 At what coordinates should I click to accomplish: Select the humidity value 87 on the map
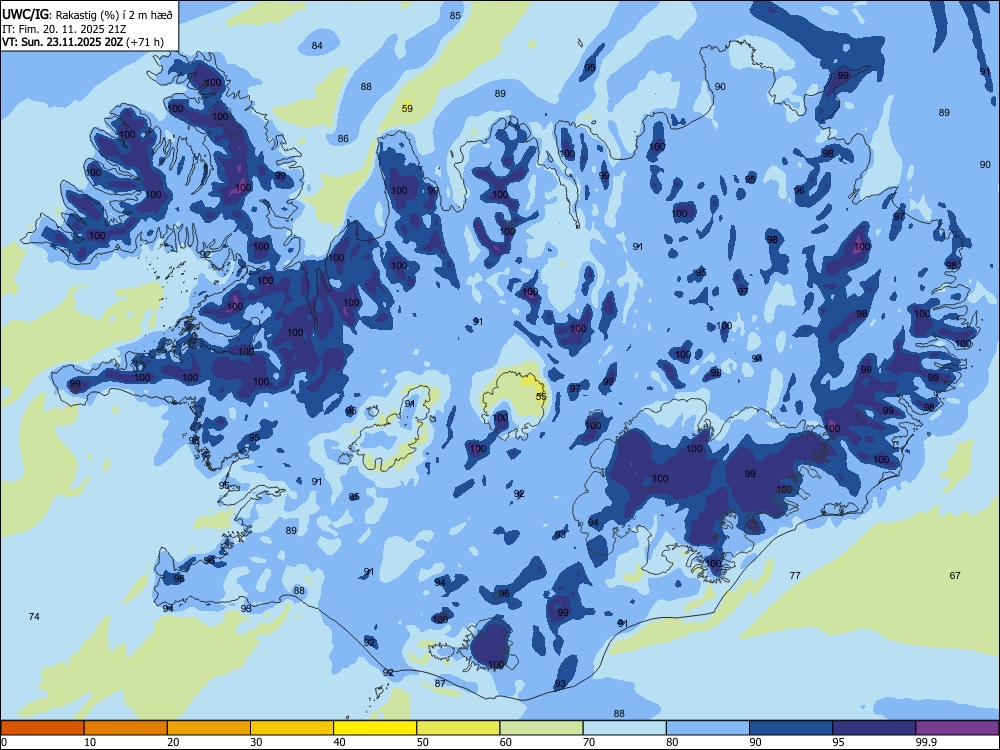coord(440,683)
